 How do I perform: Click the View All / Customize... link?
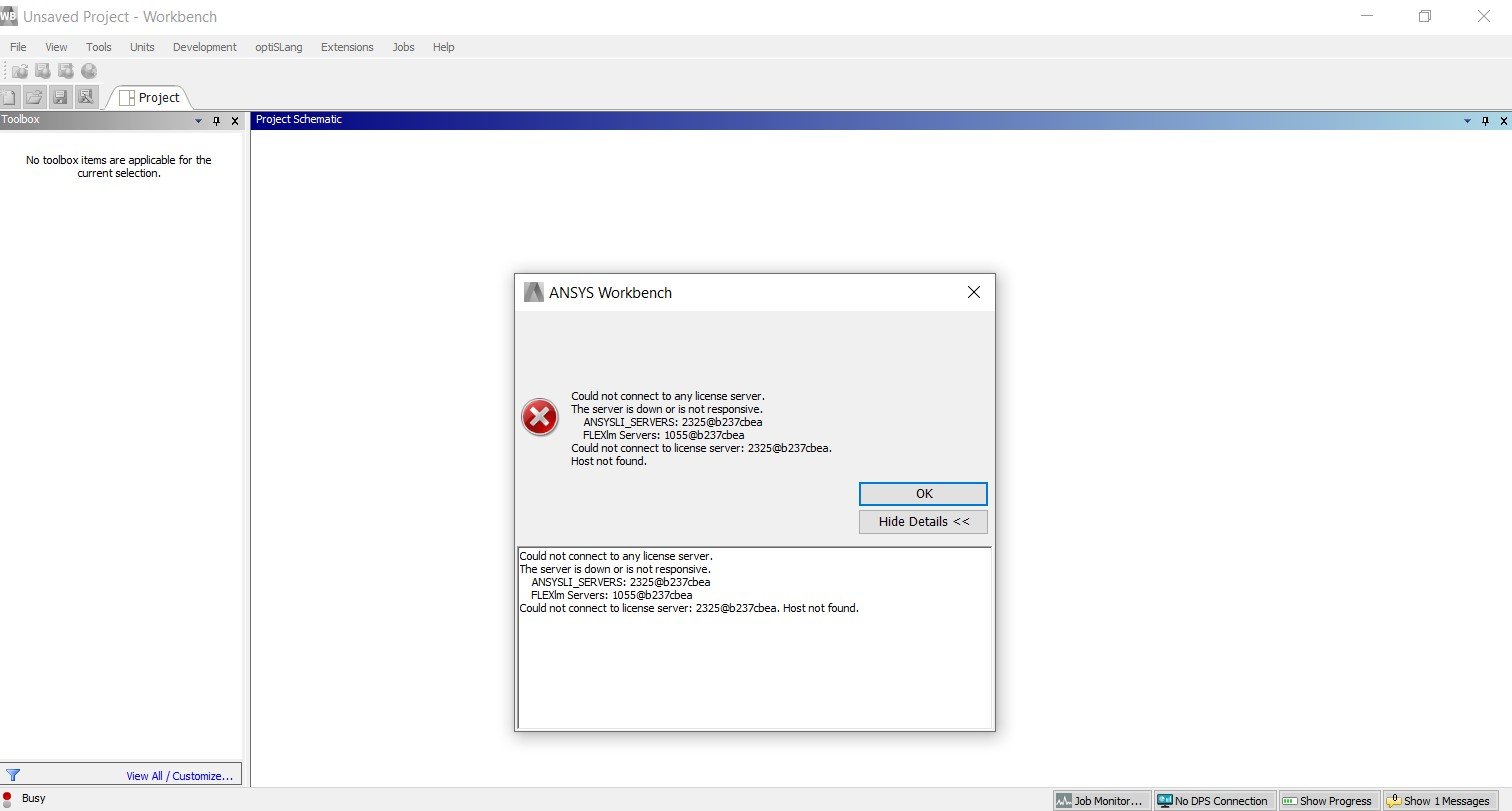tap(179, 775)
